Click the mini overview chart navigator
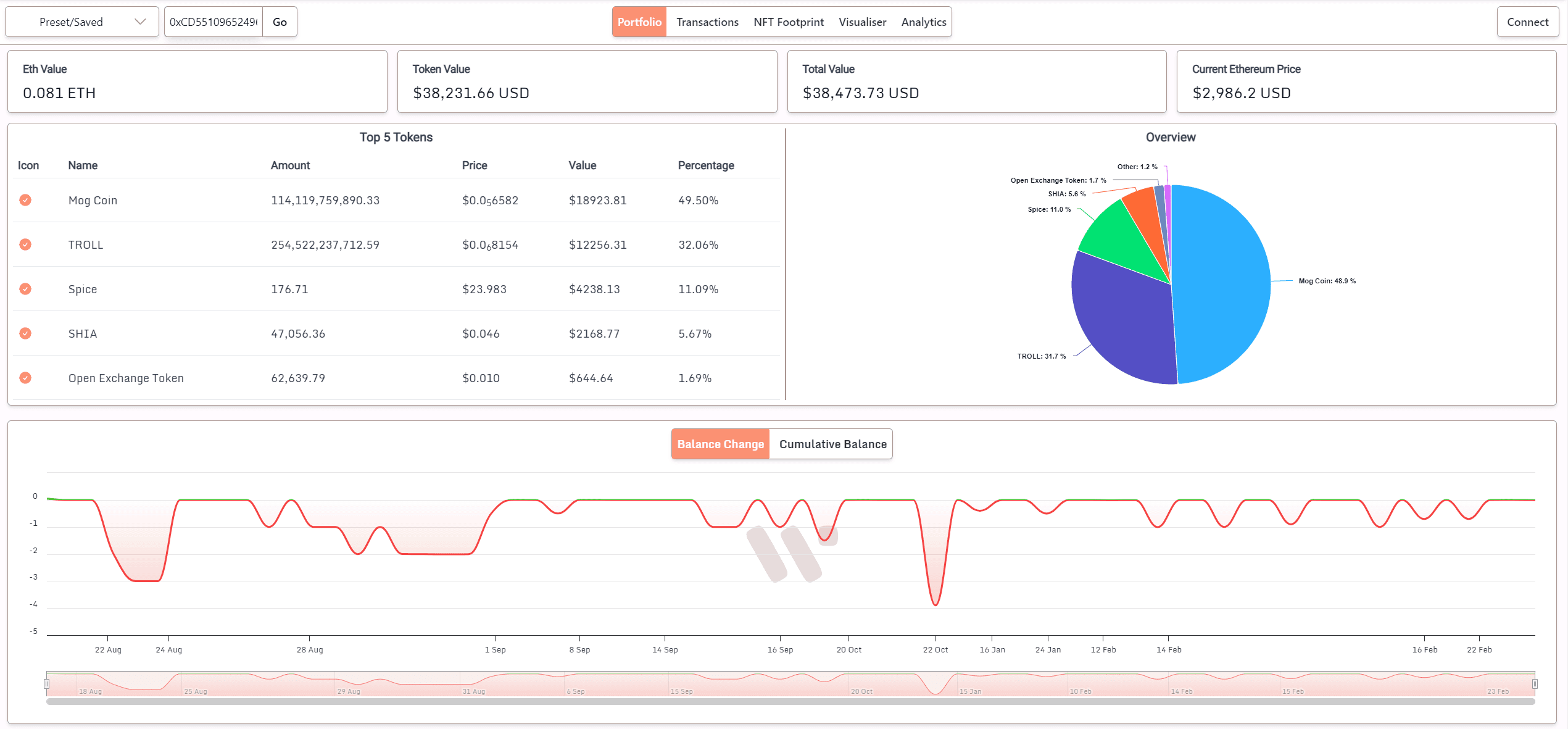The height and width of the screenshot is (729, 1568). 790,684
